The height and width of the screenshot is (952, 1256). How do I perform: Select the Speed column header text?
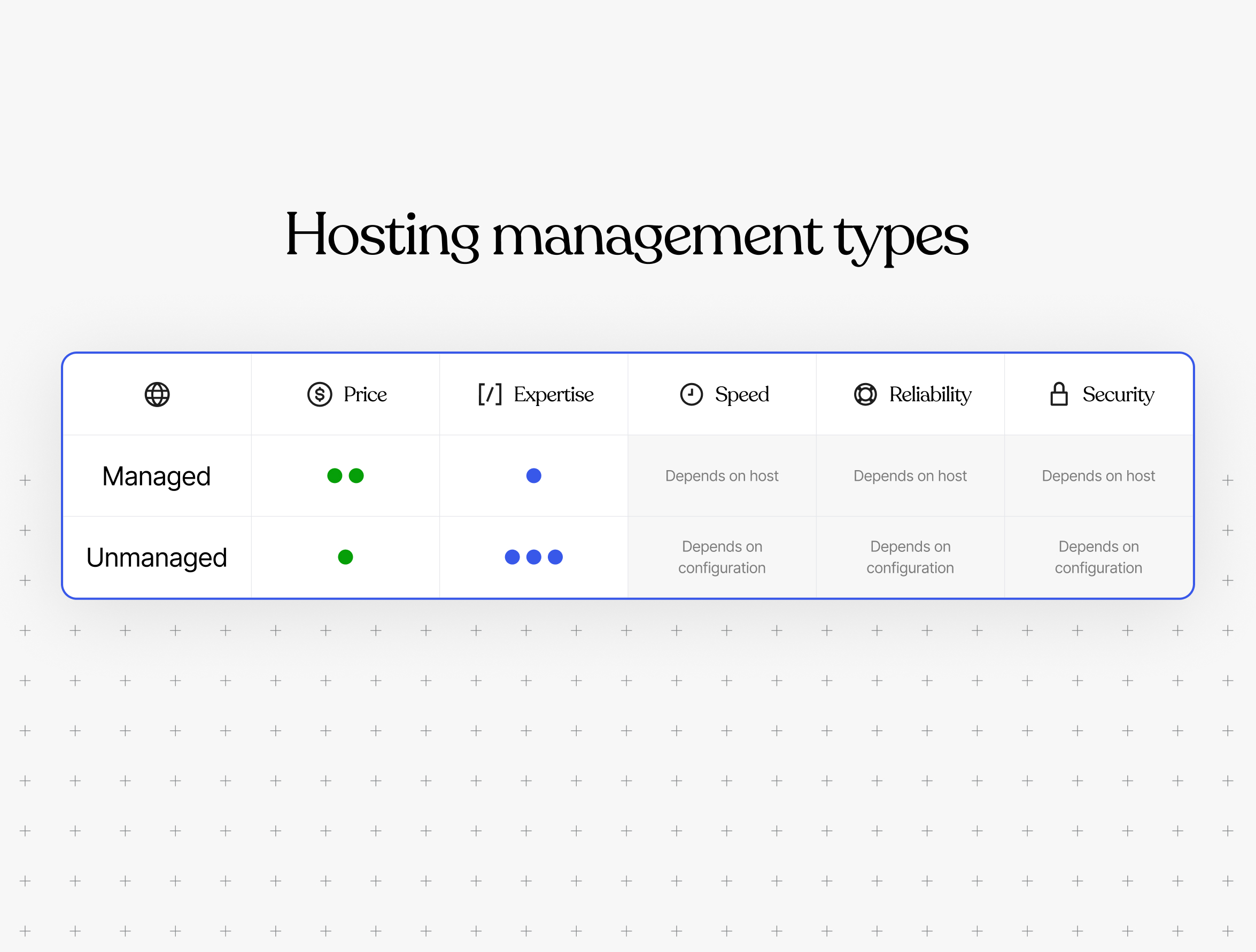(x=742, y=395)
